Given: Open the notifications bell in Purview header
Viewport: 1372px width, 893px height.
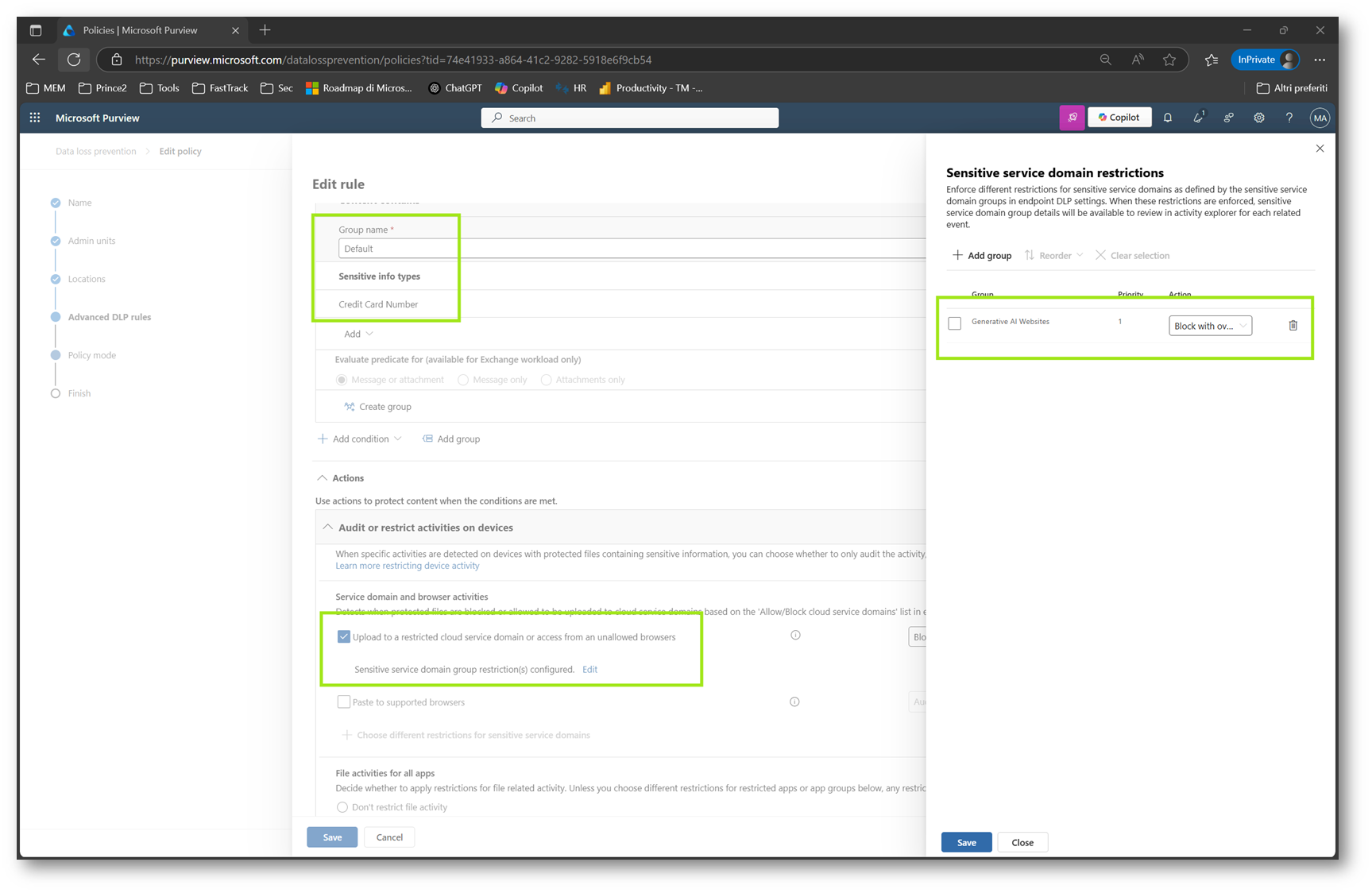Looking at the screenshot, I should pos(1168,118).
